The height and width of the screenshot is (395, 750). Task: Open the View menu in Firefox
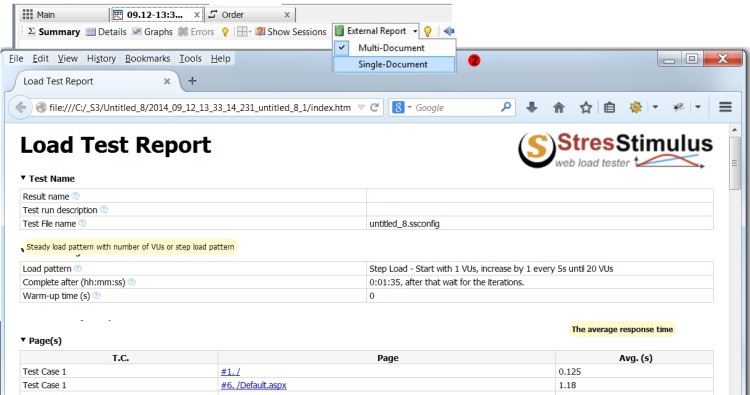point(67,58)
